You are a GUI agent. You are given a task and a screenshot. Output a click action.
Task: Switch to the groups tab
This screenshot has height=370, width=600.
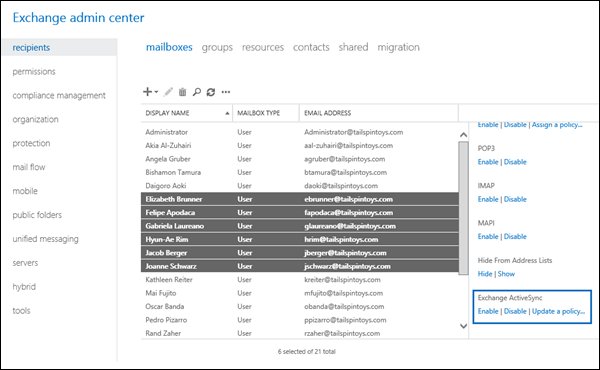tap(217, 47)
